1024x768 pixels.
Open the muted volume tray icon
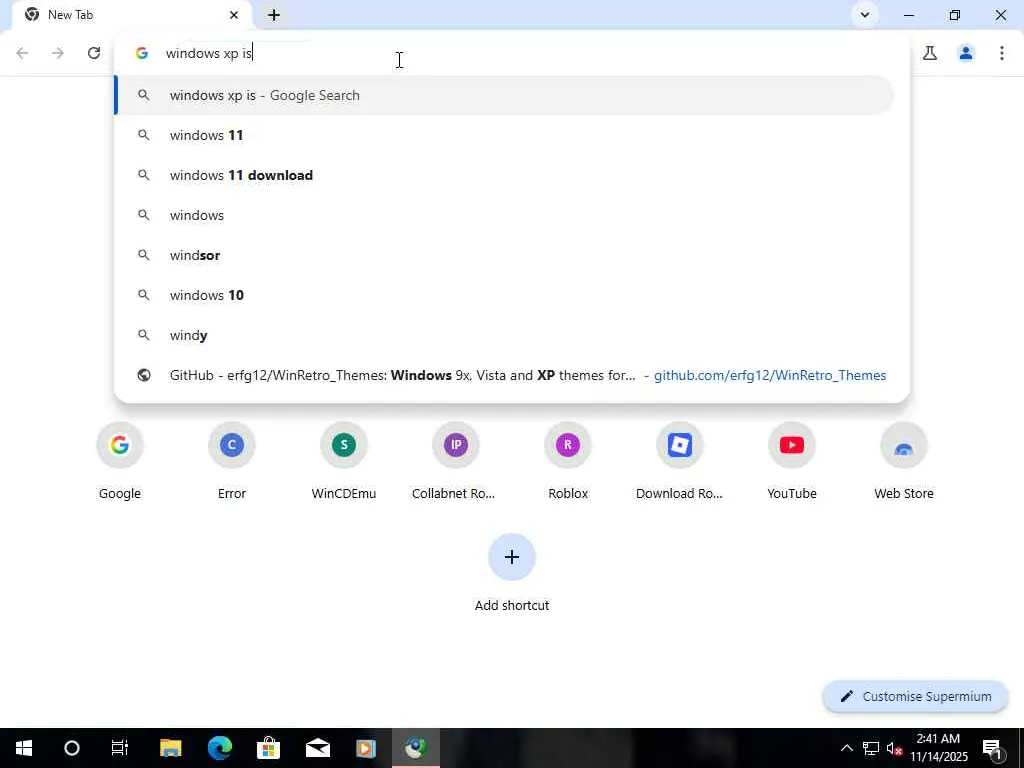pos(894,748)
